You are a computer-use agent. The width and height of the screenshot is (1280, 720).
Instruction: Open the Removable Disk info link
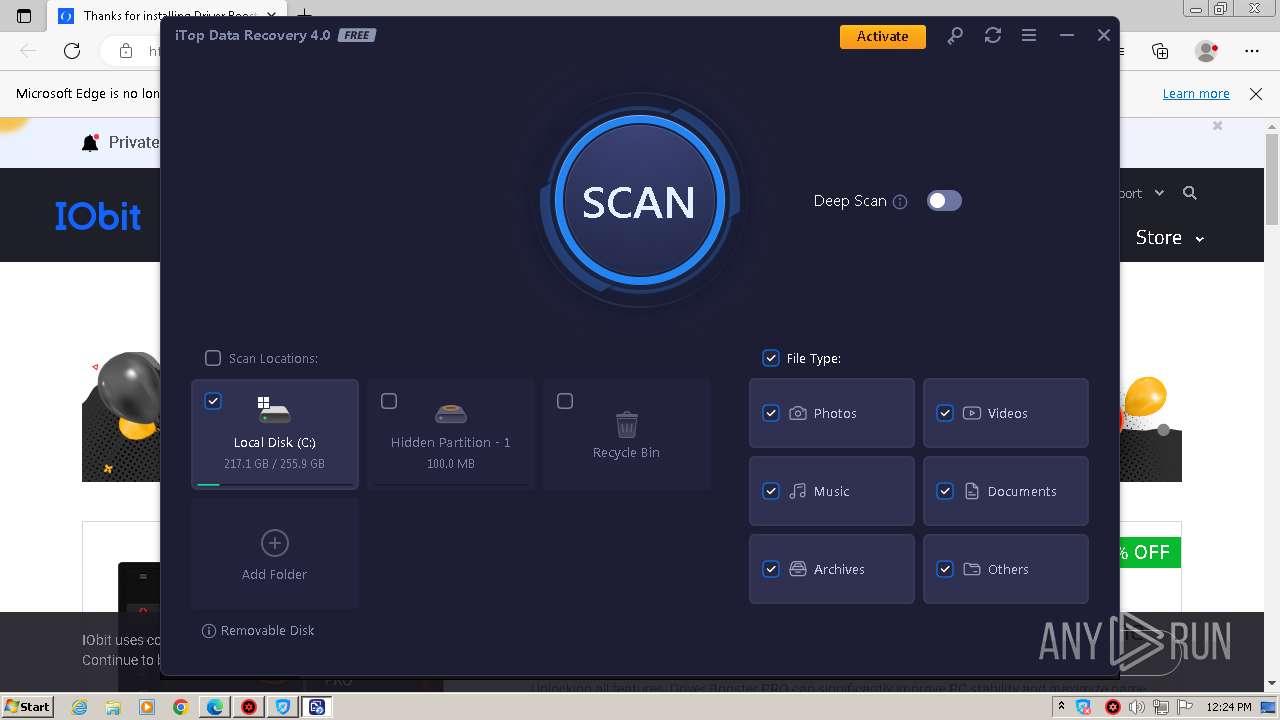tap(258, 631)
